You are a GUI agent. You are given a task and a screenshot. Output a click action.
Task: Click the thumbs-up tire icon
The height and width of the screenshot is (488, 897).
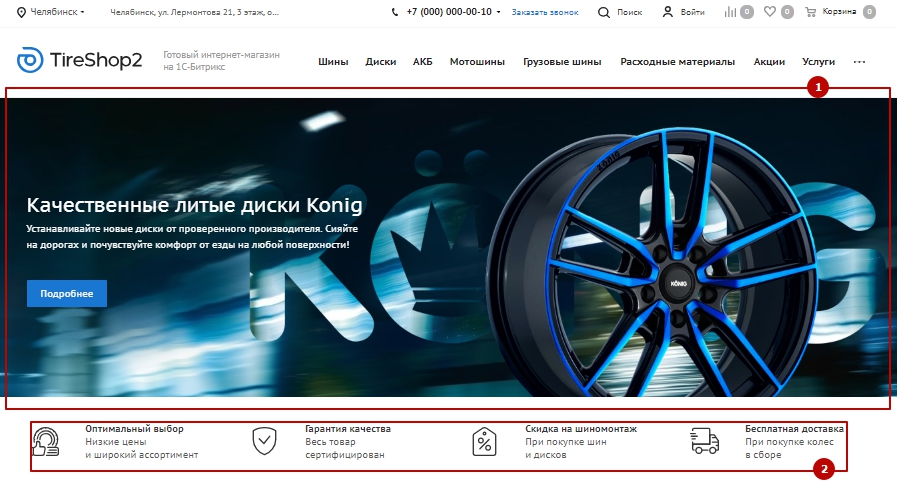click(x=46, y=442)
